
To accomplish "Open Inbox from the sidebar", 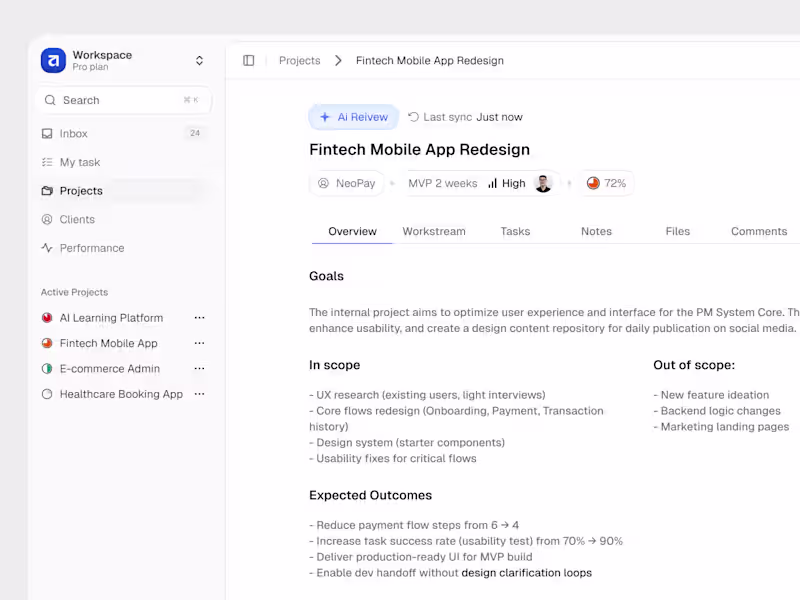I will click(x=74, y=134).
